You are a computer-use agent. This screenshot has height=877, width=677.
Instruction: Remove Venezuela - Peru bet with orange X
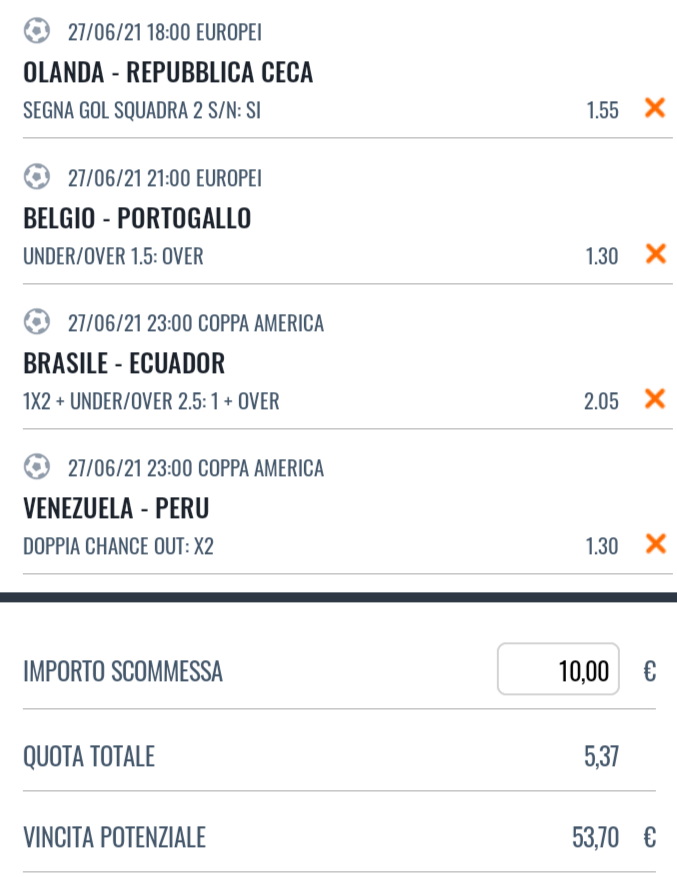pyautogui.click(x=655, y=544)
